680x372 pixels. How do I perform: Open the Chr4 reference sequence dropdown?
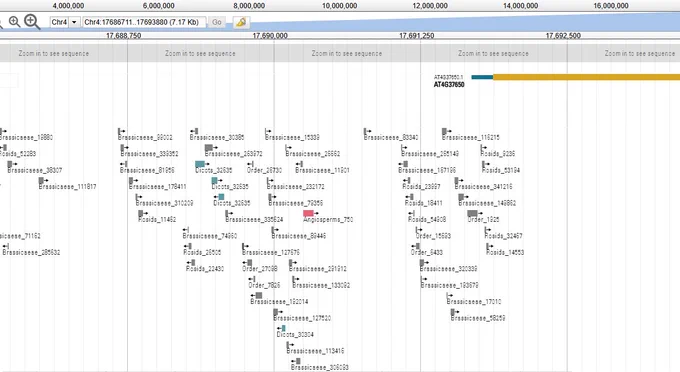pyautogui.click(x=65, y=22)
